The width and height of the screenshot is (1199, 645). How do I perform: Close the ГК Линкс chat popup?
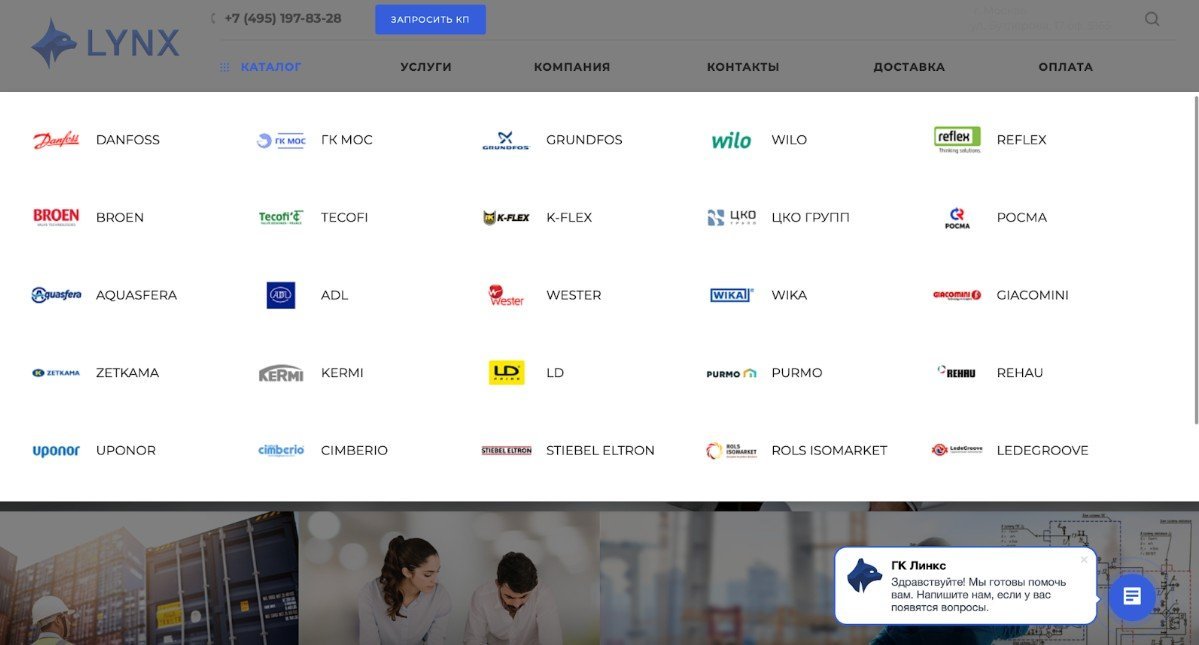1084,559
